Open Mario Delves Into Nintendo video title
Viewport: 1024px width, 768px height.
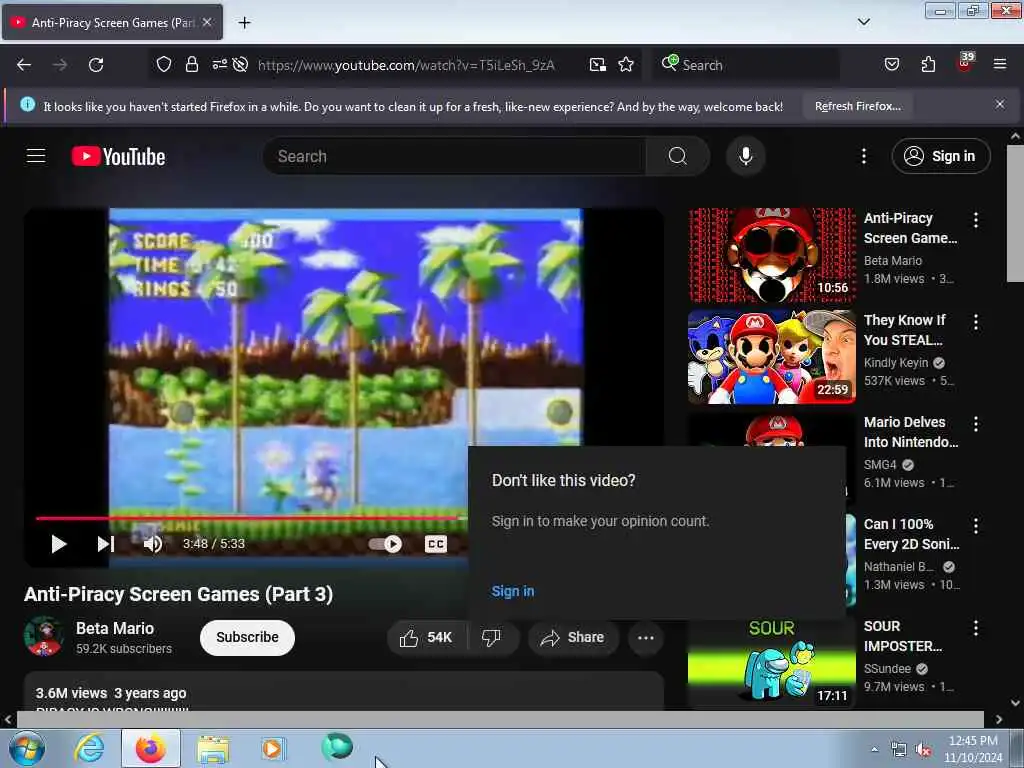911,432
